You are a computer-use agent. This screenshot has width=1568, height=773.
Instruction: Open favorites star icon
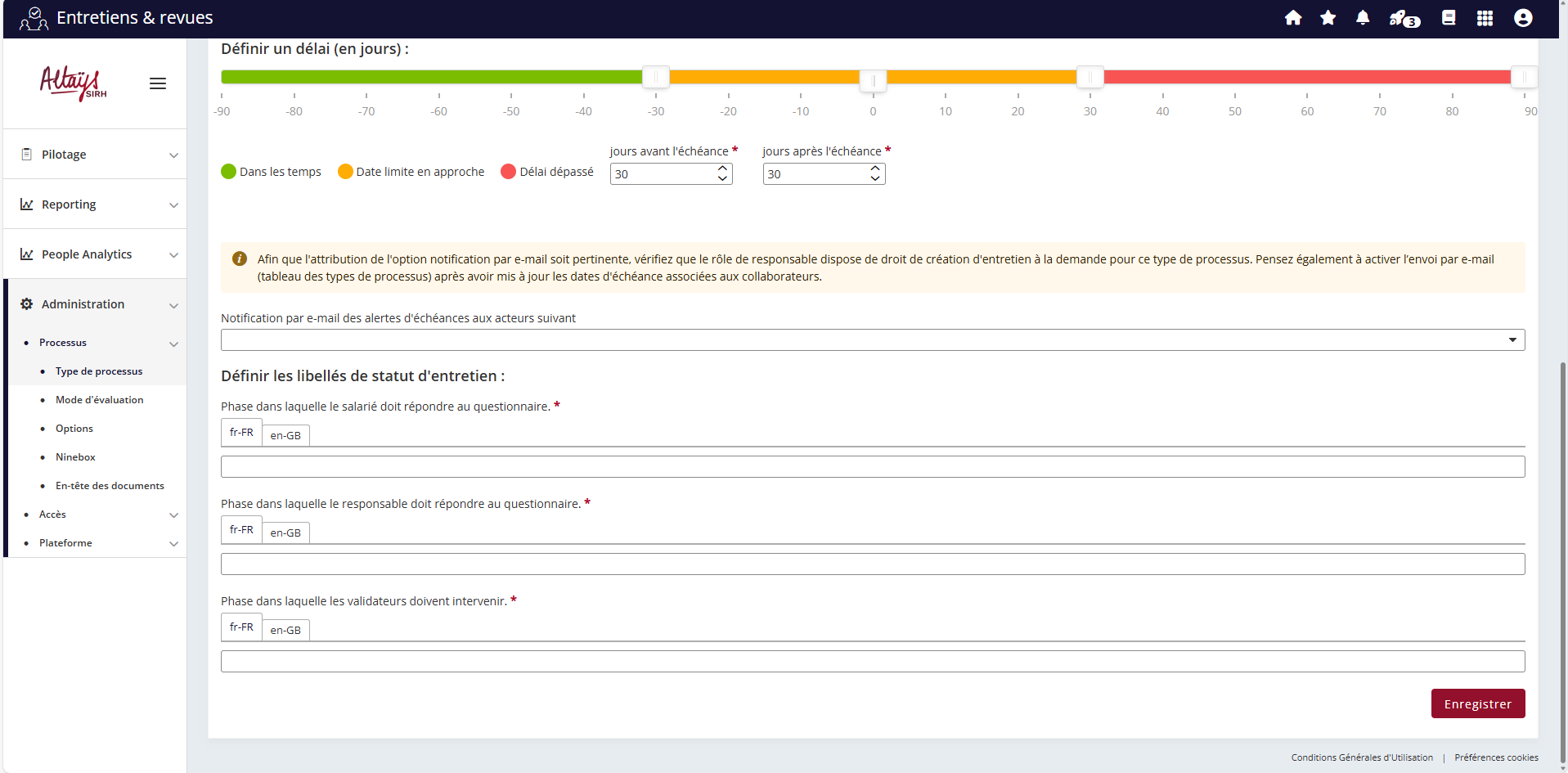(1328, 18)
